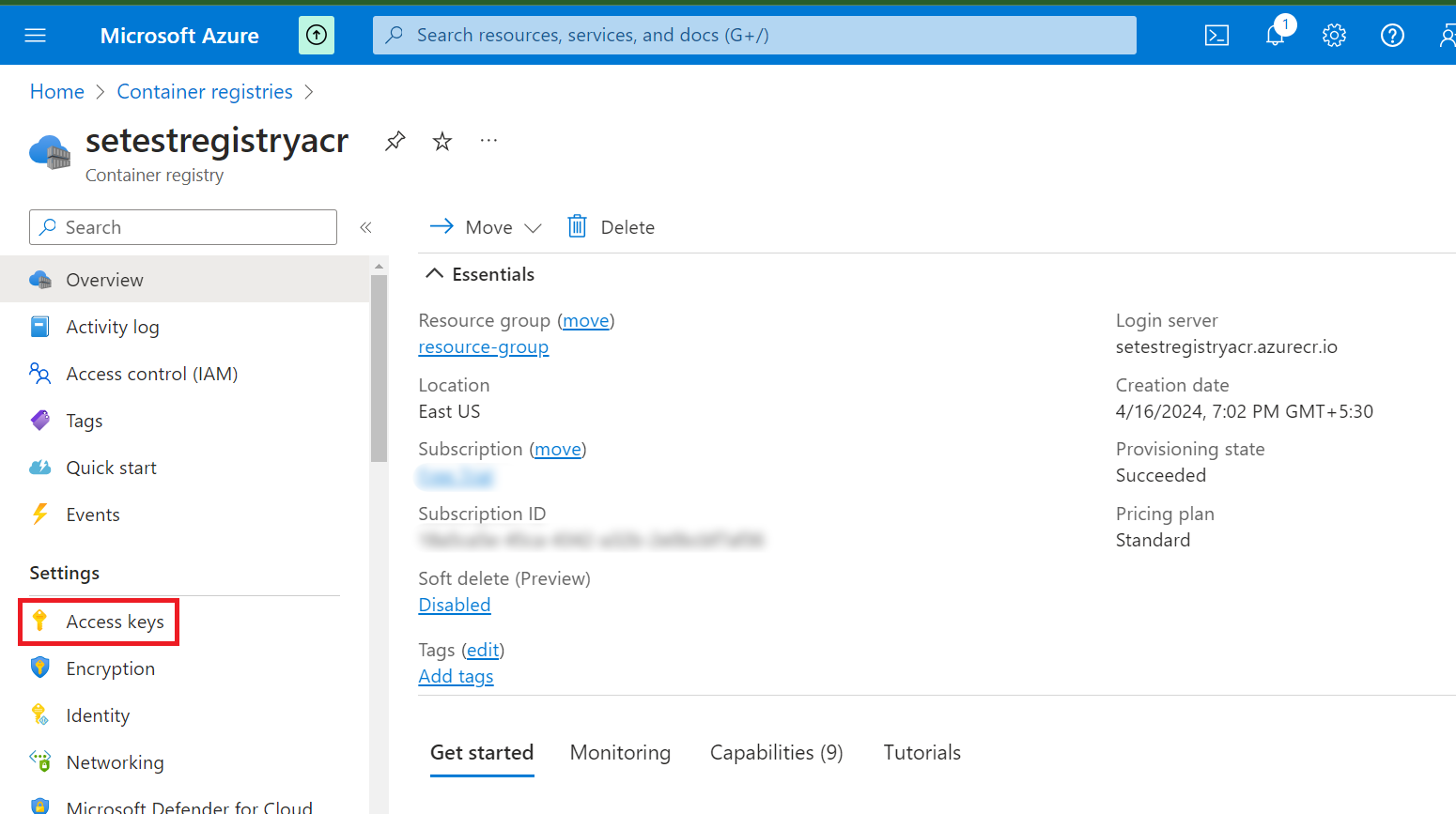Click the resource group move link
This screenshot has width=1456, height=814.
coord(586,321)
